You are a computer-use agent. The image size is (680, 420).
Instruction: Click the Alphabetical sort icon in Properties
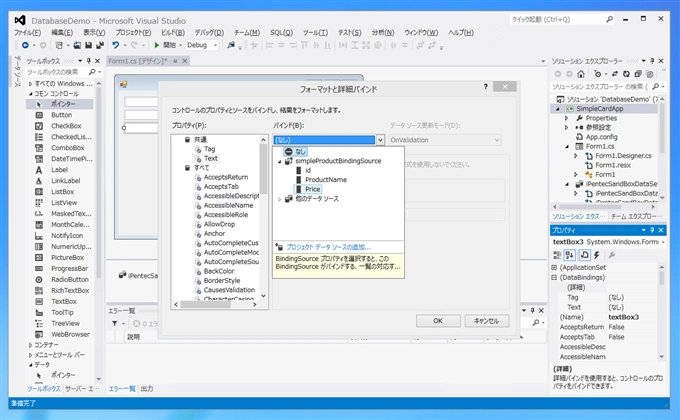click(570, 255)
